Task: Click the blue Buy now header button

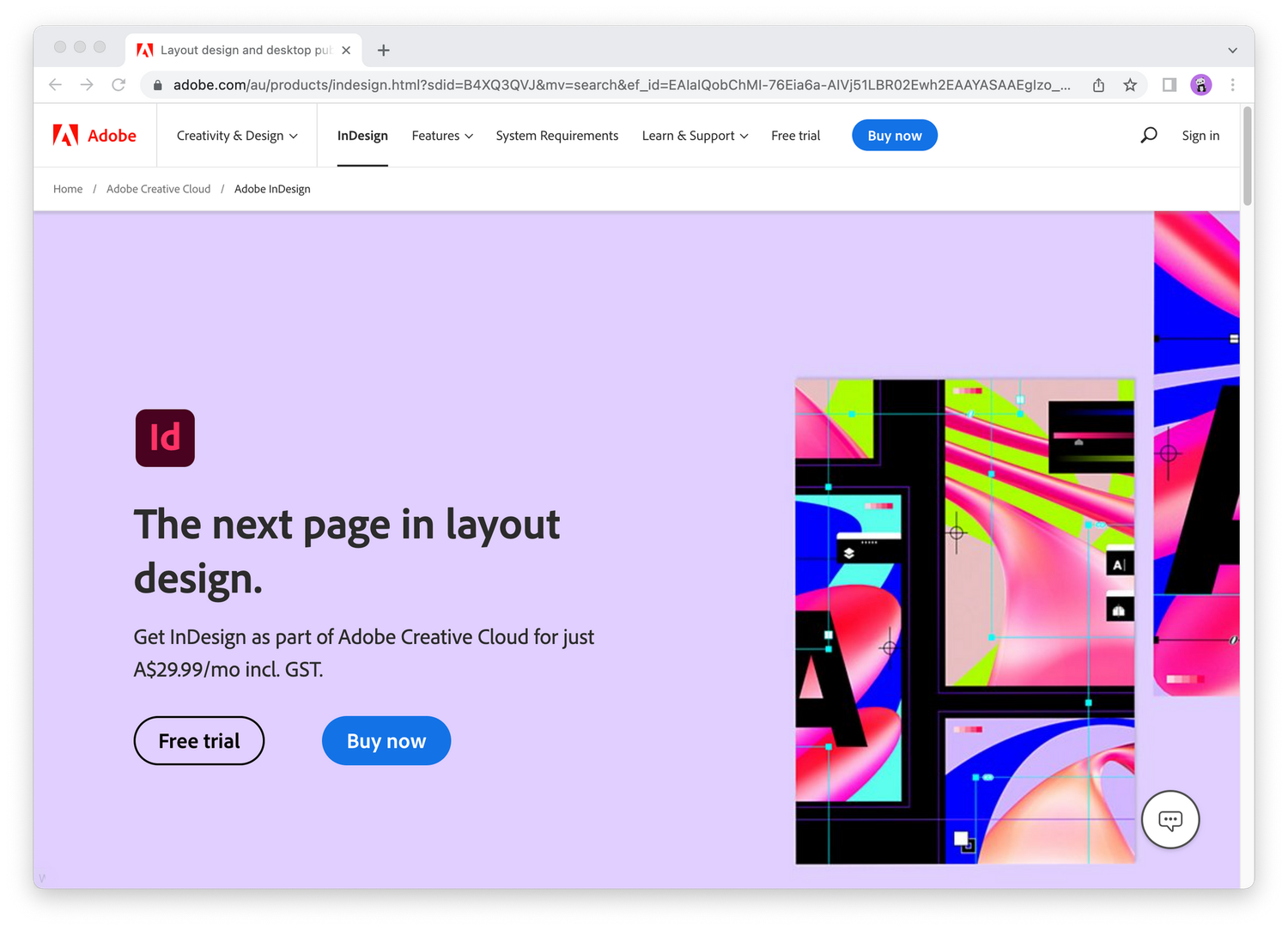Action: click(895, 136)
